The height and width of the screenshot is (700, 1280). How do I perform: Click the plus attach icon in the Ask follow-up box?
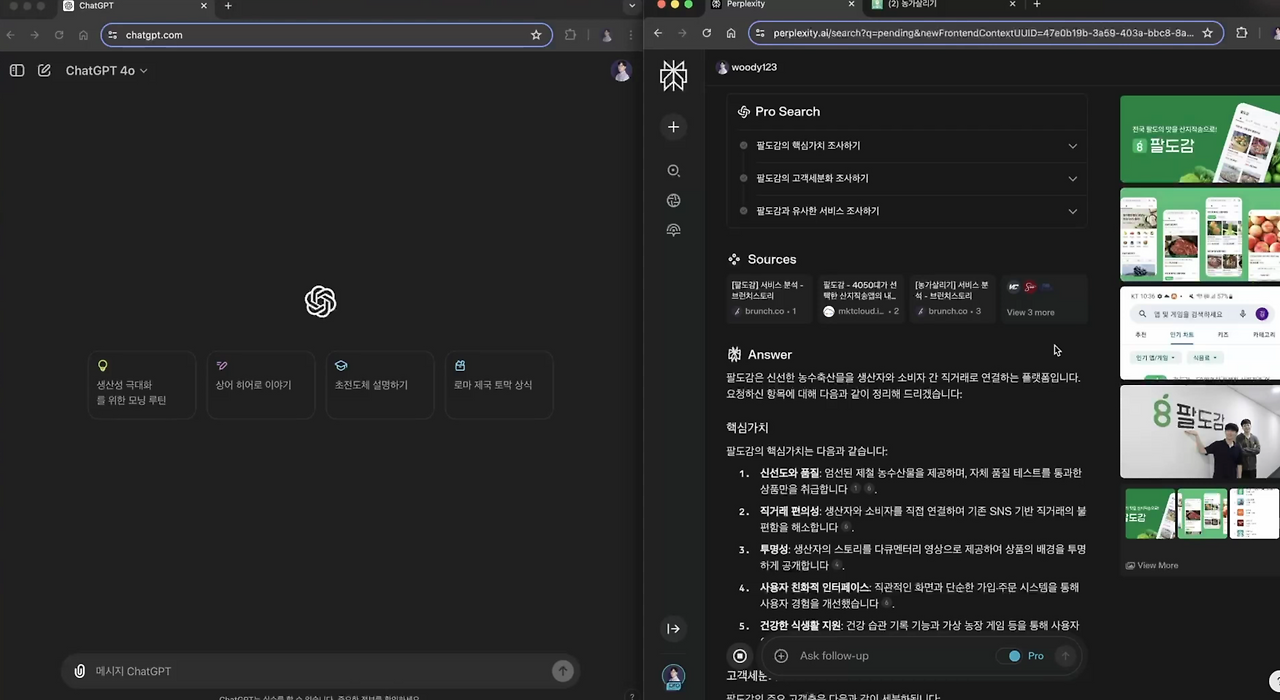(781, 656)
